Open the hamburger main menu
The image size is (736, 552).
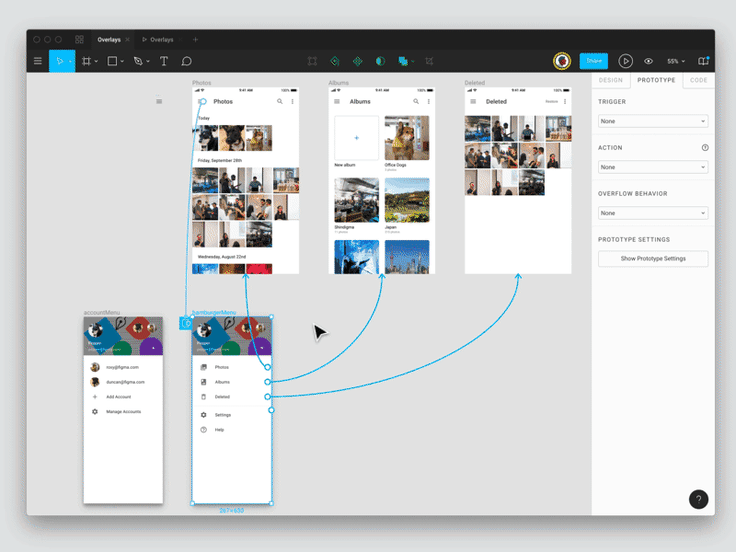[38, 61]
